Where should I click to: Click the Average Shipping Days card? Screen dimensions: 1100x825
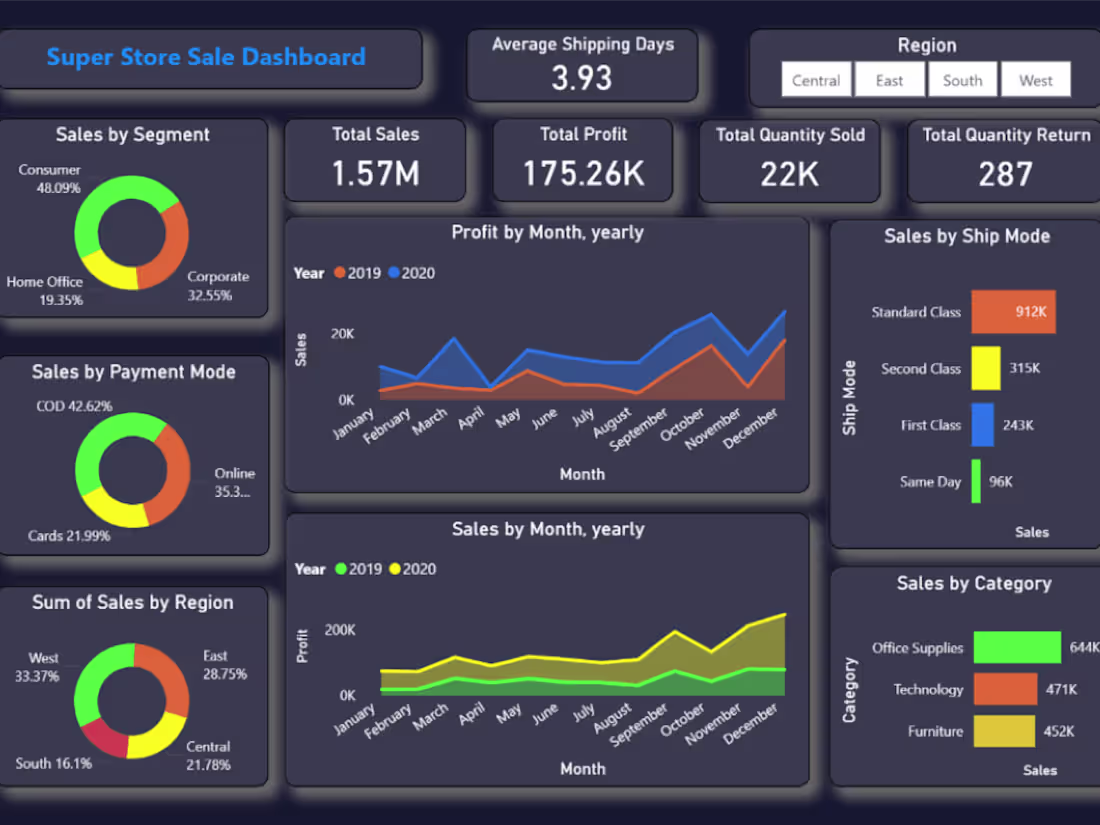(x=583, y=62)
